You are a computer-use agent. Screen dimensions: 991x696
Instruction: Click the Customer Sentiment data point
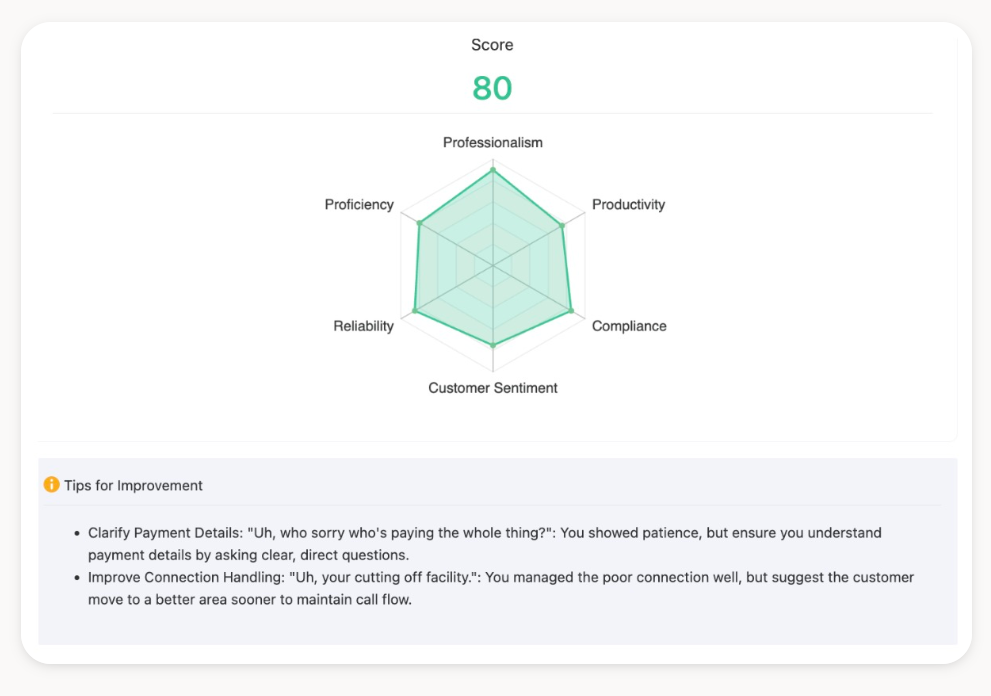[493, 345]
